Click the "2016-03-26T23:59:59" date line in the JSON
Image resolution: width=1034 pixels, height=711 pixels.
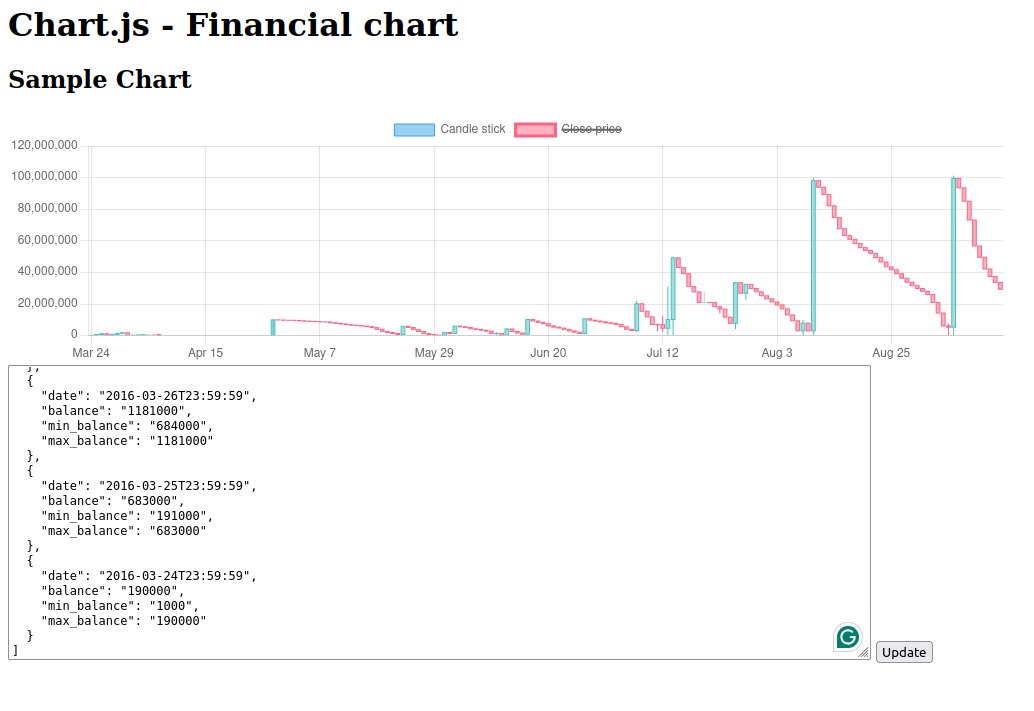click(148, 396)
